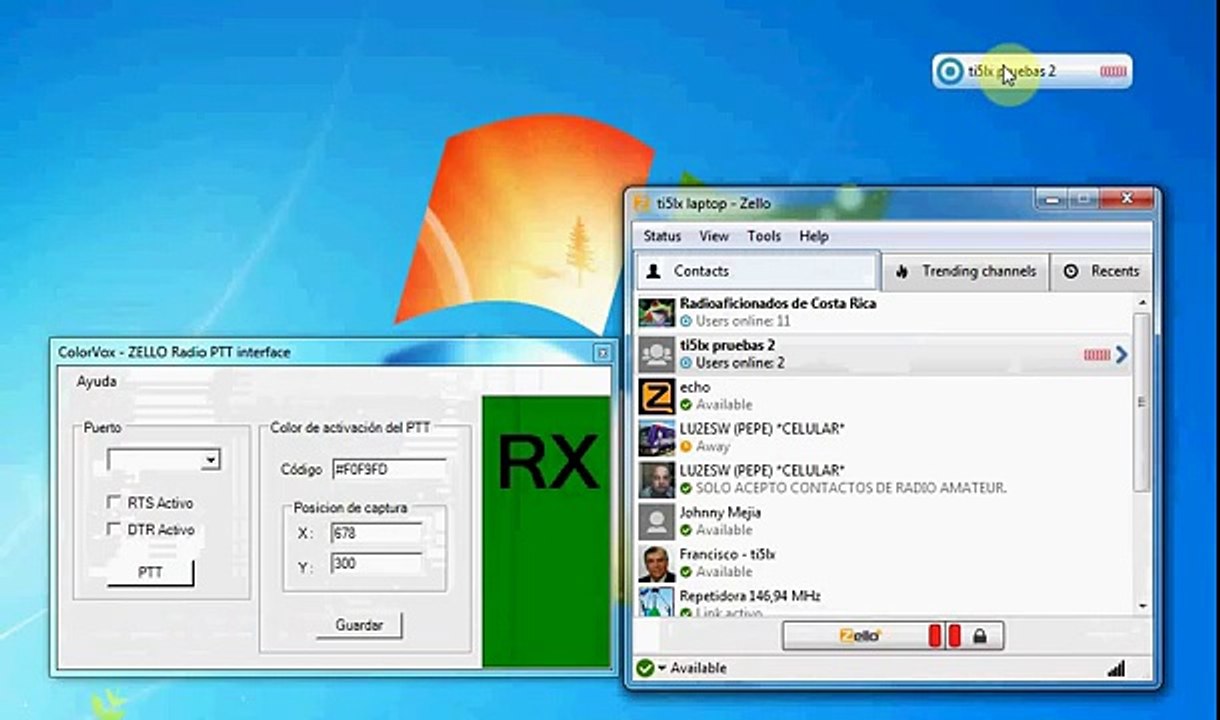This screenshot has width=1220, height=720.
Task: Switch to the Contacts tab
Action: click(758, 271)
